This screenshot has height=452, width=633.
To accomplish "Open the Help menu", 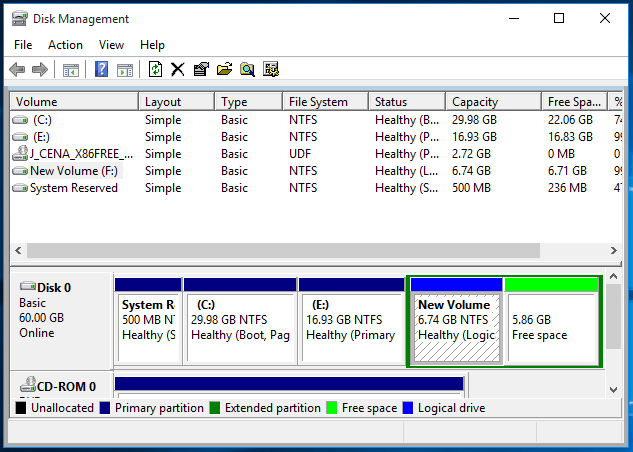I will (152, 45).
